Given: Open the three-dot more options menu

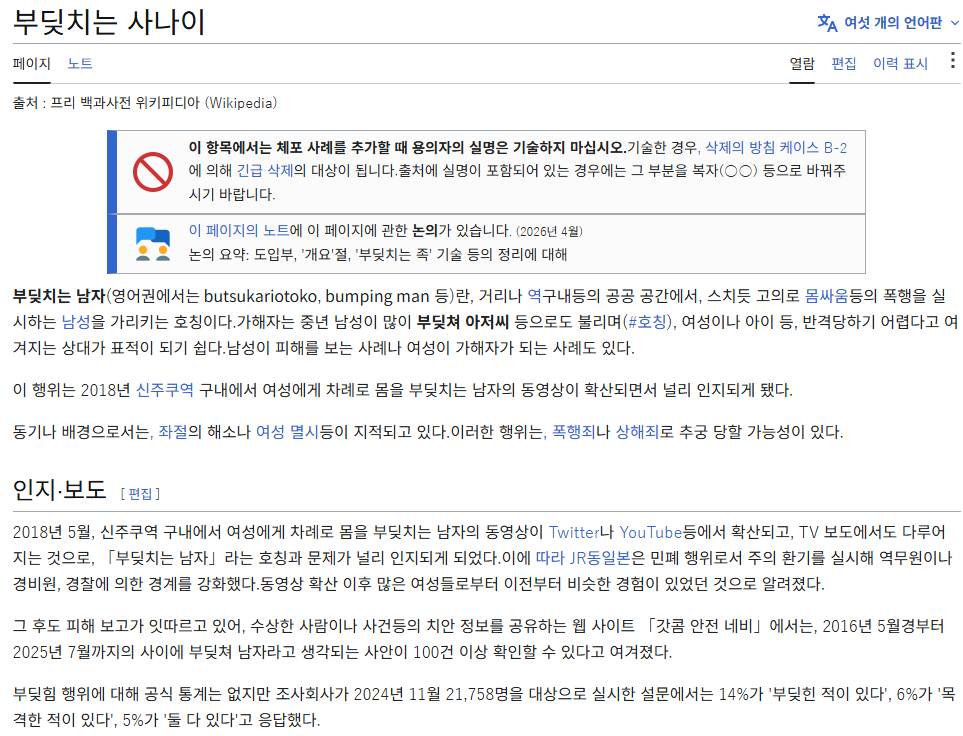Looking at the screenshot, I should tap(952, 60).
